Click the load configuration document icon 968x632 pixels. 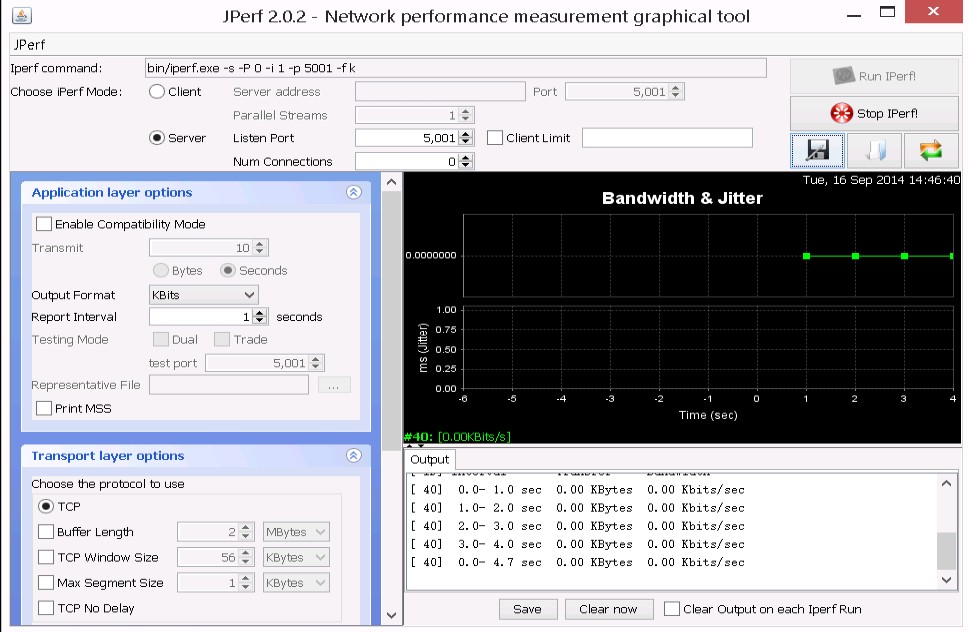point(874,151)
